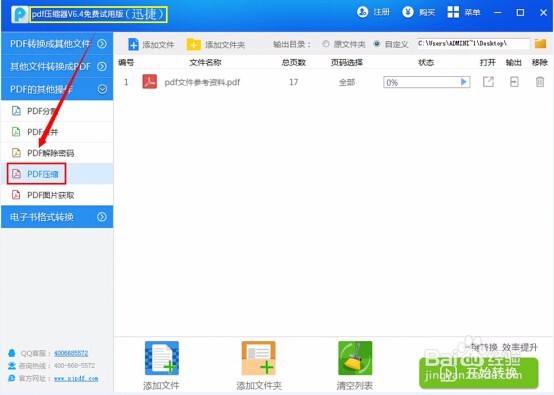Click the red PDF icon of pdf文件参考资料.pdf
The height and width of the screenshot is (395, 554).
150,82
